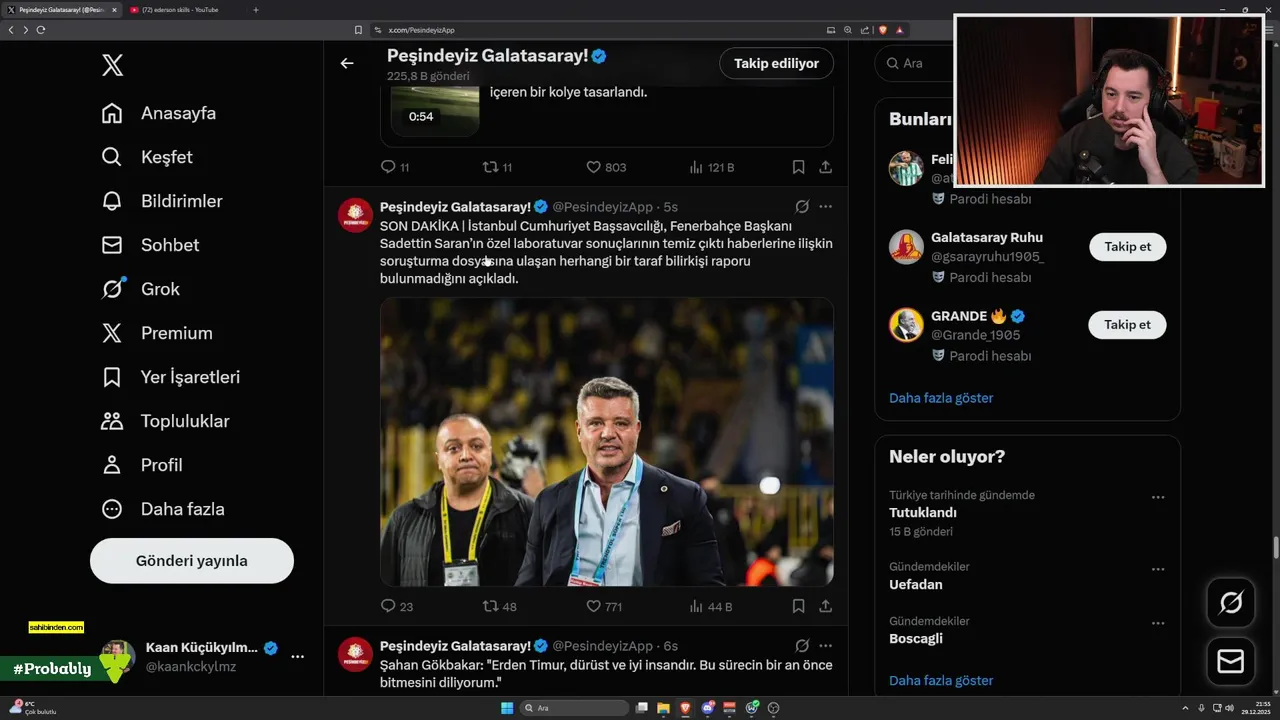This screenshot has width=1280, height=720.
Task: Repost the kolye post with 11 reposts
Action: tap(498, 167)
